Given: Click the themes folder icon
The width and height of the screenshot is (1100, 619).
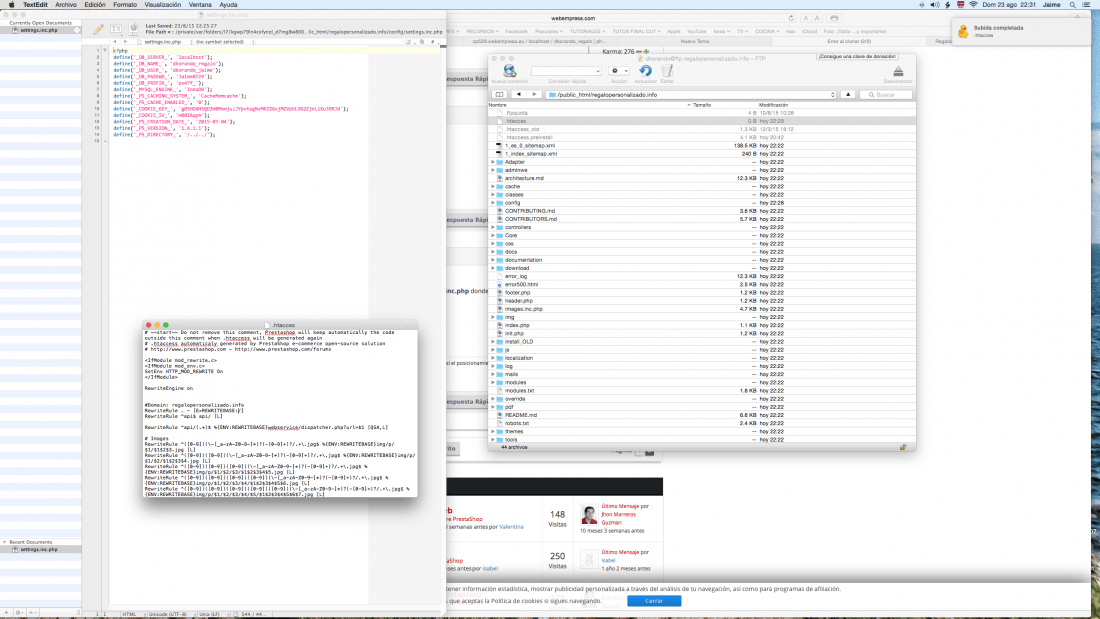Looking at the screenshot, I should 499,432.
